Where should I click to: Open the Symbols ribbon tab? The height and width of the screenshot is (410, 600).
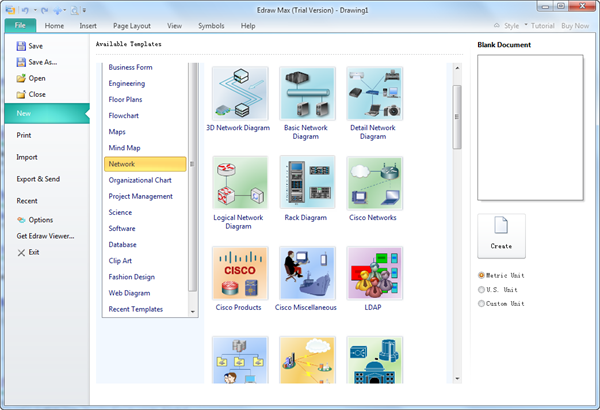click(211, 25)
